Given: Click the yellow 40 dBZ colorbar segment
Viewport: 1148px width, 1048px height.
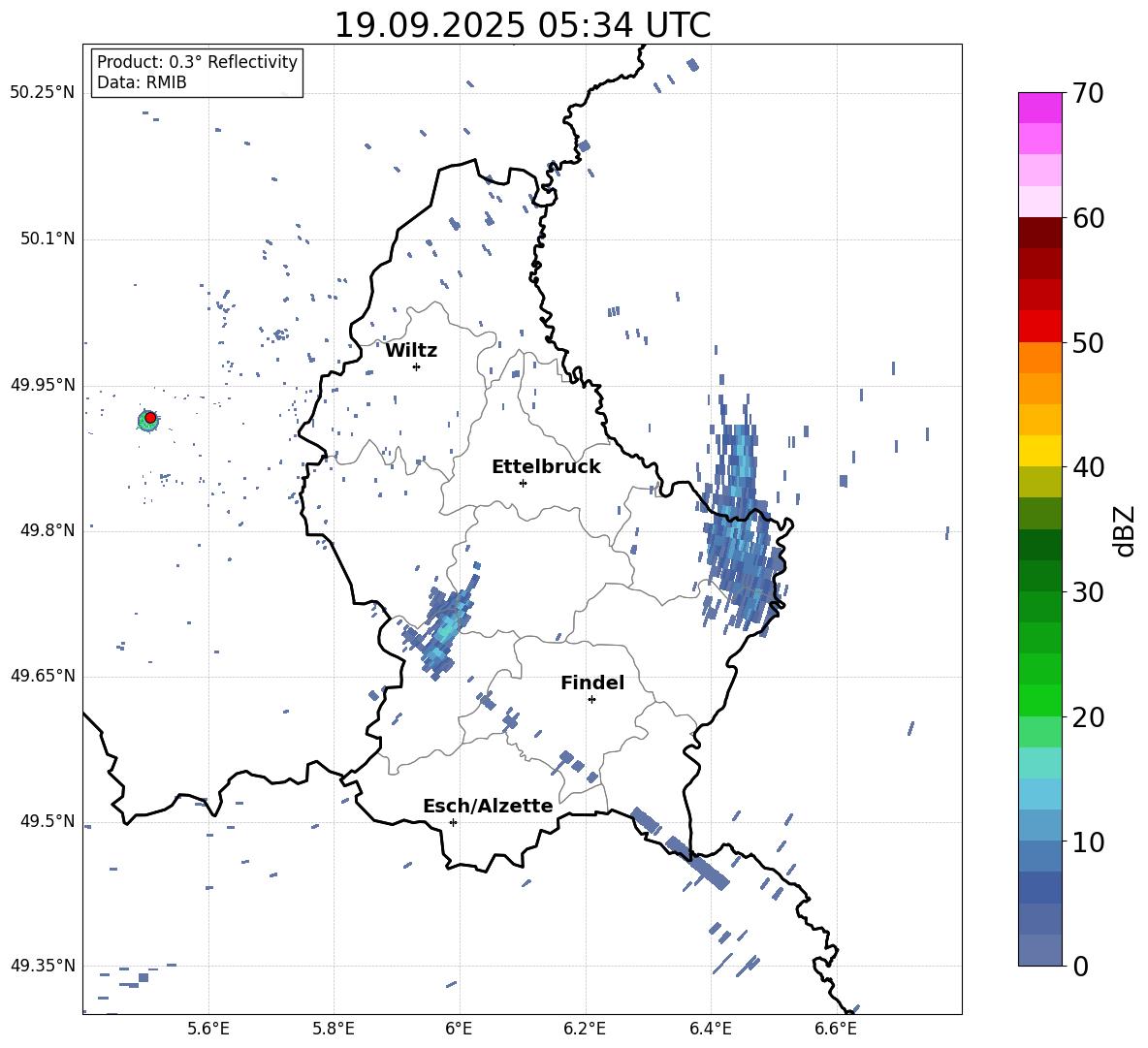Looking at the screenshot, I should pyautogui.click(x=1039, y=451).
